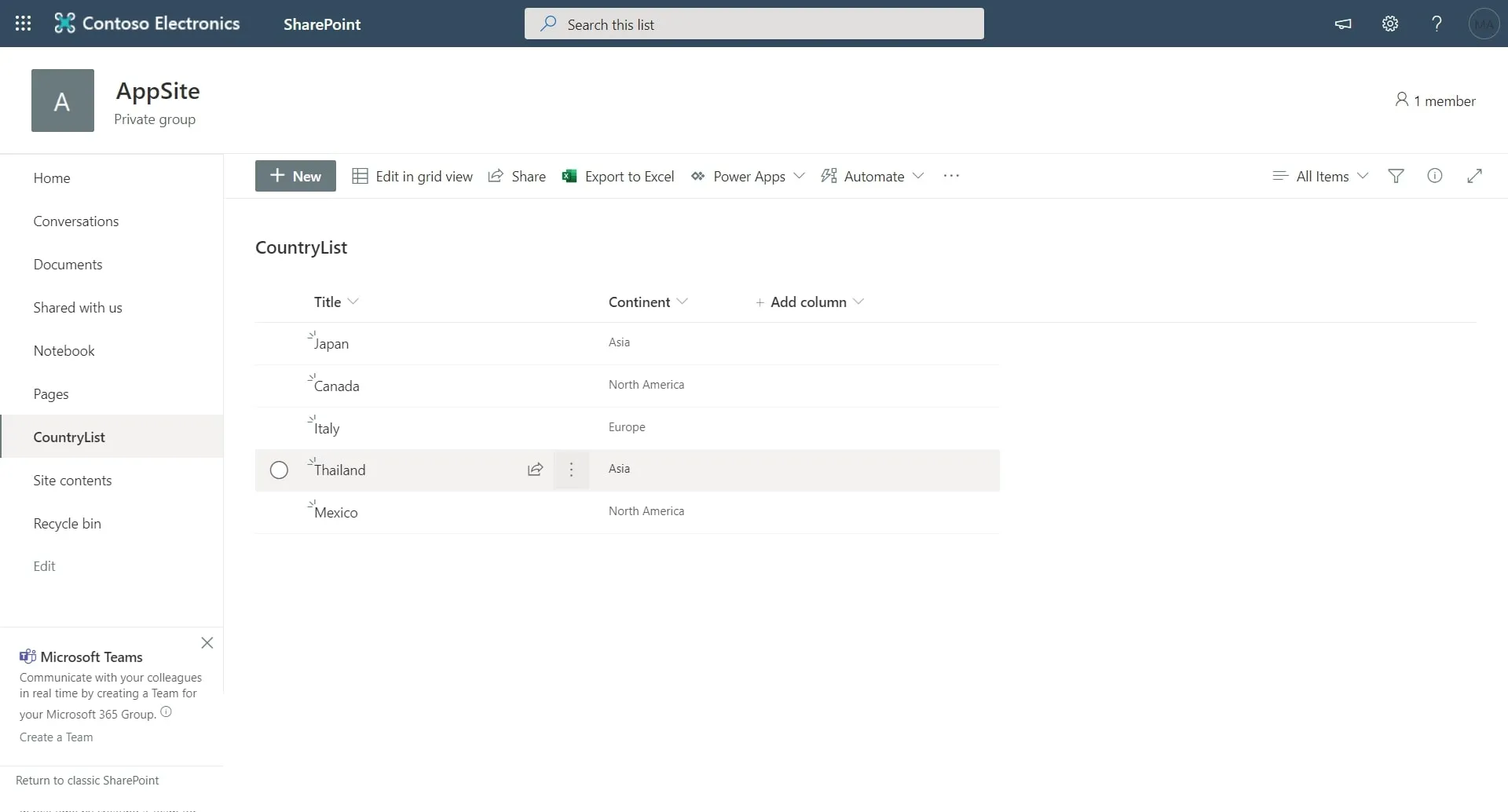Select the Thailand row radio circle
This screenshot has height=812, width=1508.
coord(279,470)
